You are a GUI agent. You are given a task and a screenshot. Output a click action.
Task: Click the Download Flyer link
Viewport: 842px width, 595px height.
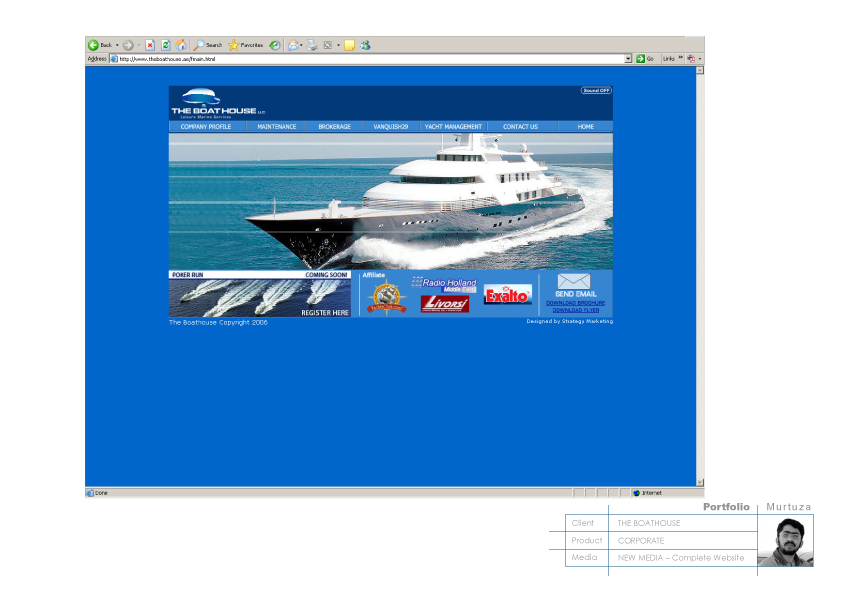pos(576,310)
